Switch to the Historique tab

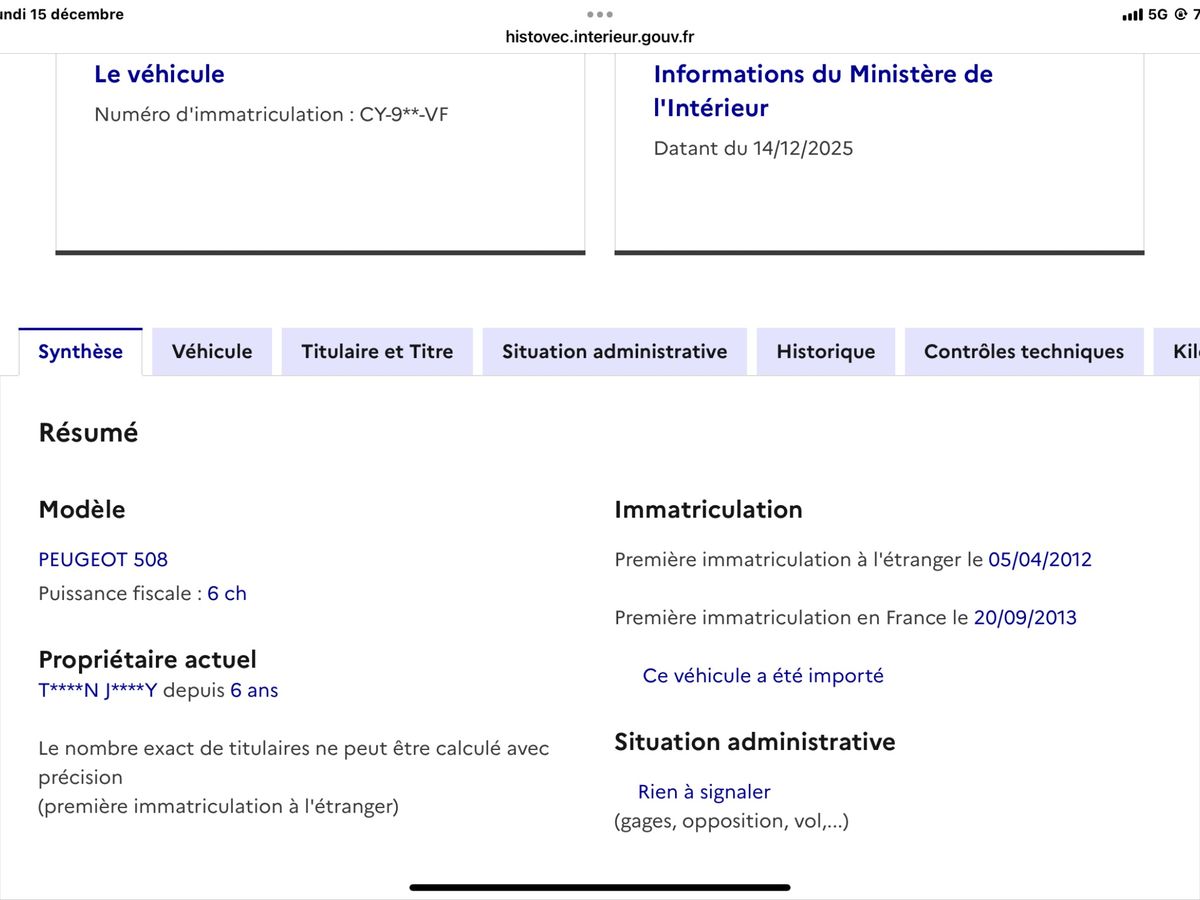826,351
